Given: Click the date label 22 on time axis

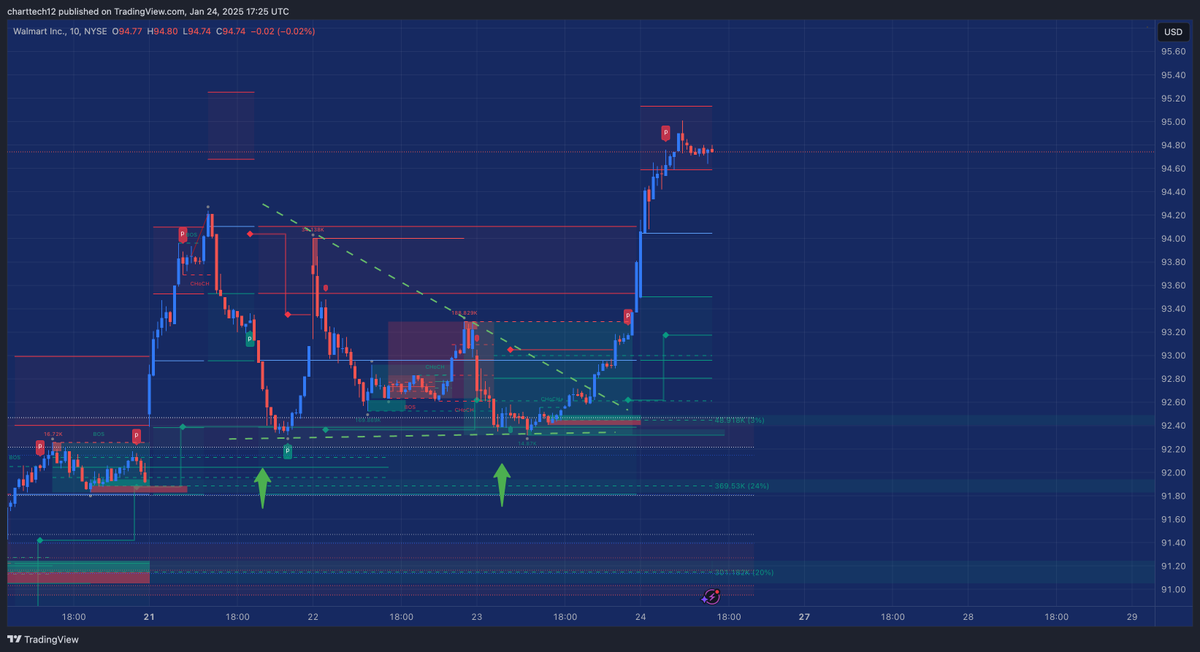Looking at the screenshot, I should (313, 617).
